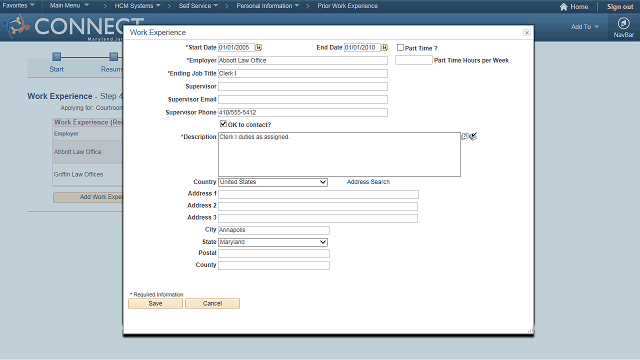Uncheck the OK to contact checkbox
Viewport: 640px width, 360px height.
pyautogui.click(x=223, y=124)
